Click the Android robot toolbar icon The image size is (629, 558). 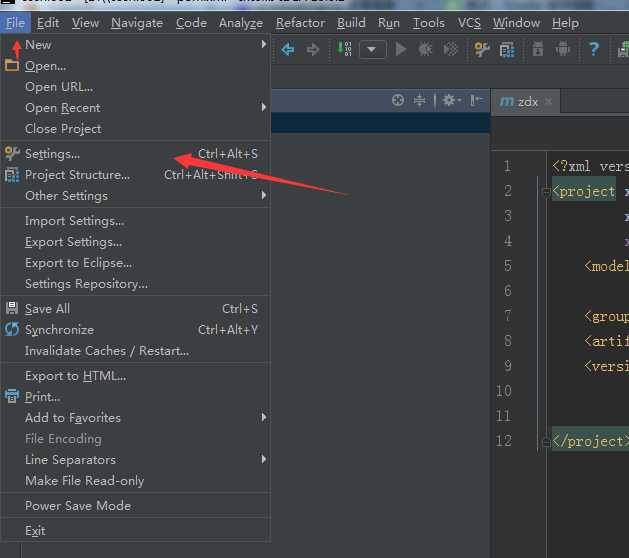coord(562,49)
